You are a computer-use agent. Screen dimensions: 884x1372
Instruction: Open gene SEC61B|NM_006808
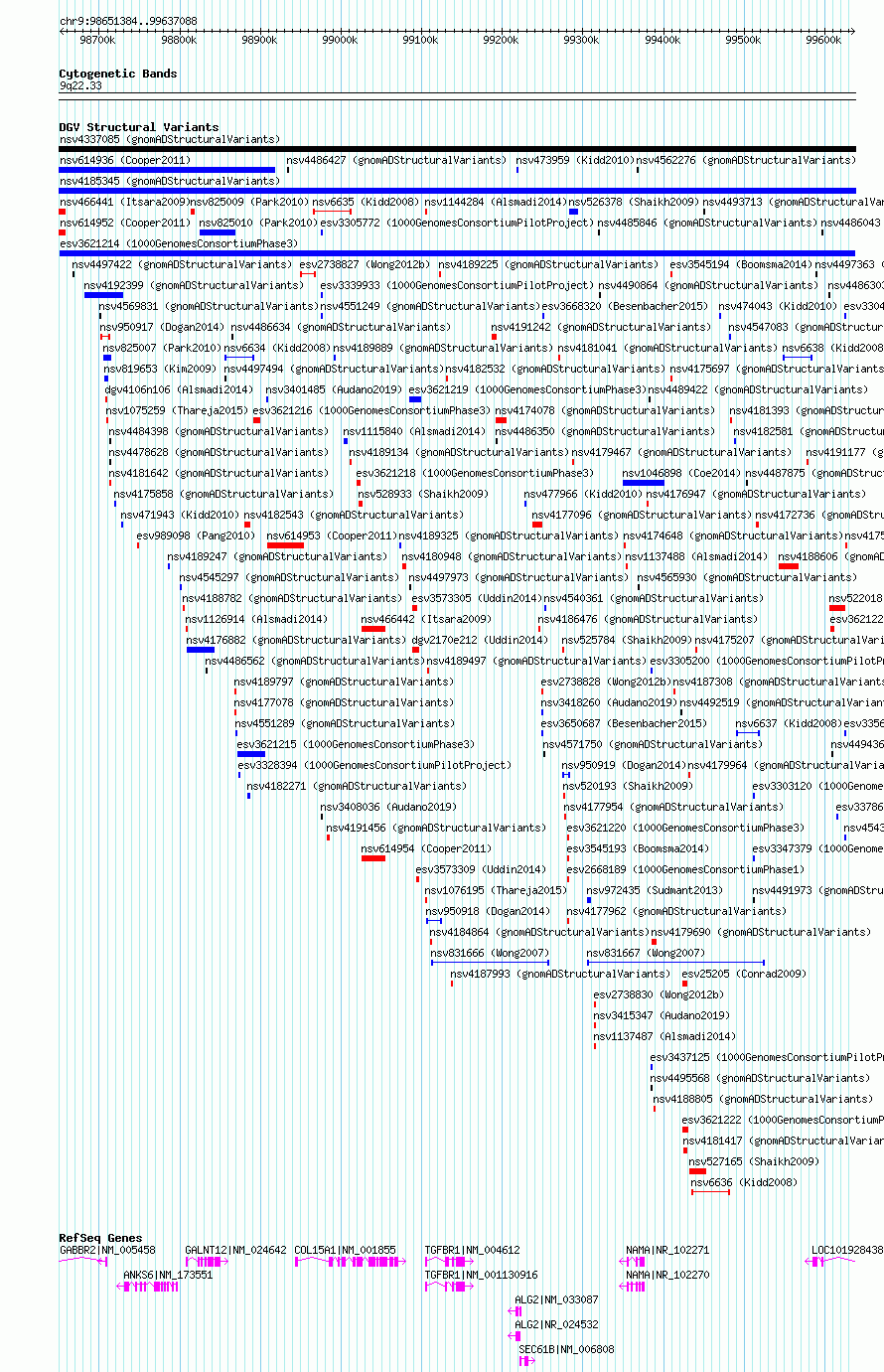(x=566, y=1349)
